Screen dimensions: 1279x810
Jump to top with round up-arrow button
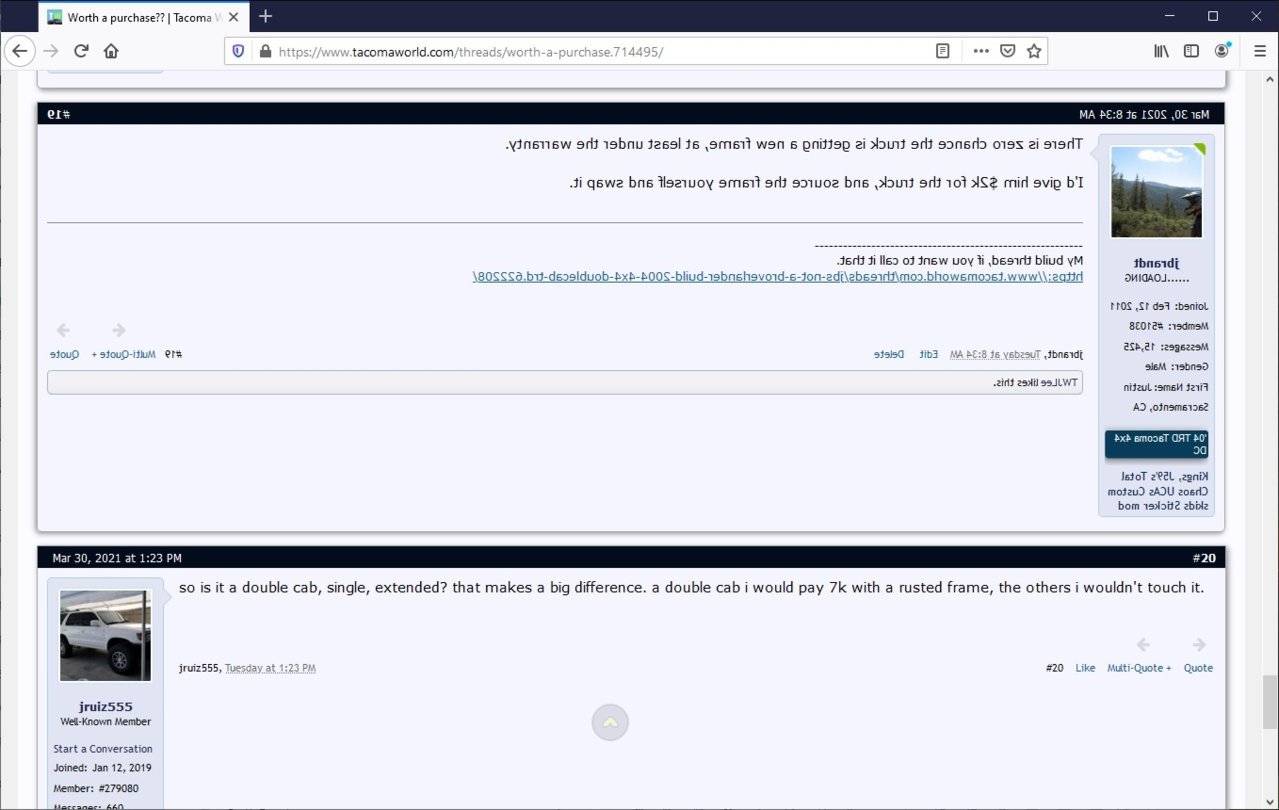click(610, 722)
